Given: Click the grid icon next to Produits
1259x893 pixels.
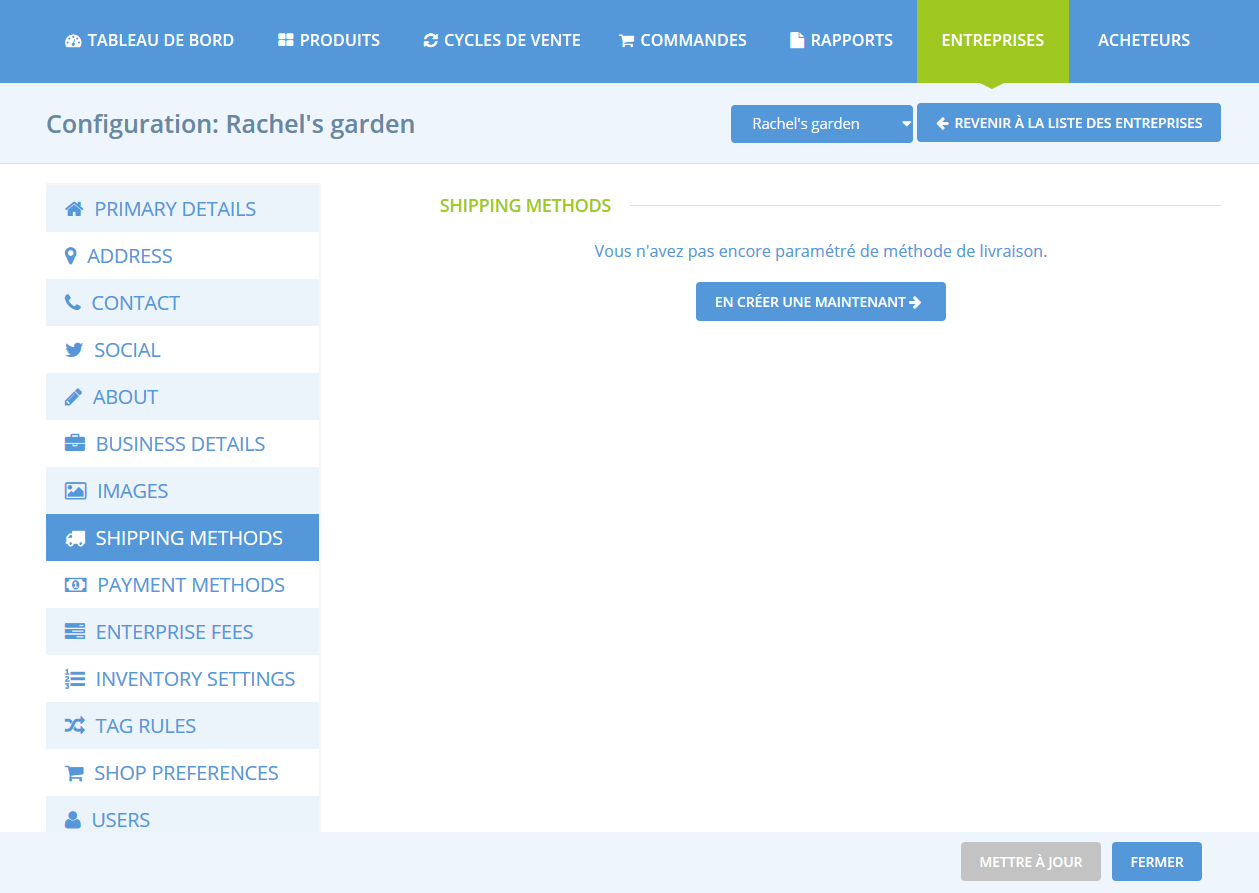Looking at the screenshot, I should pos(285,41).
